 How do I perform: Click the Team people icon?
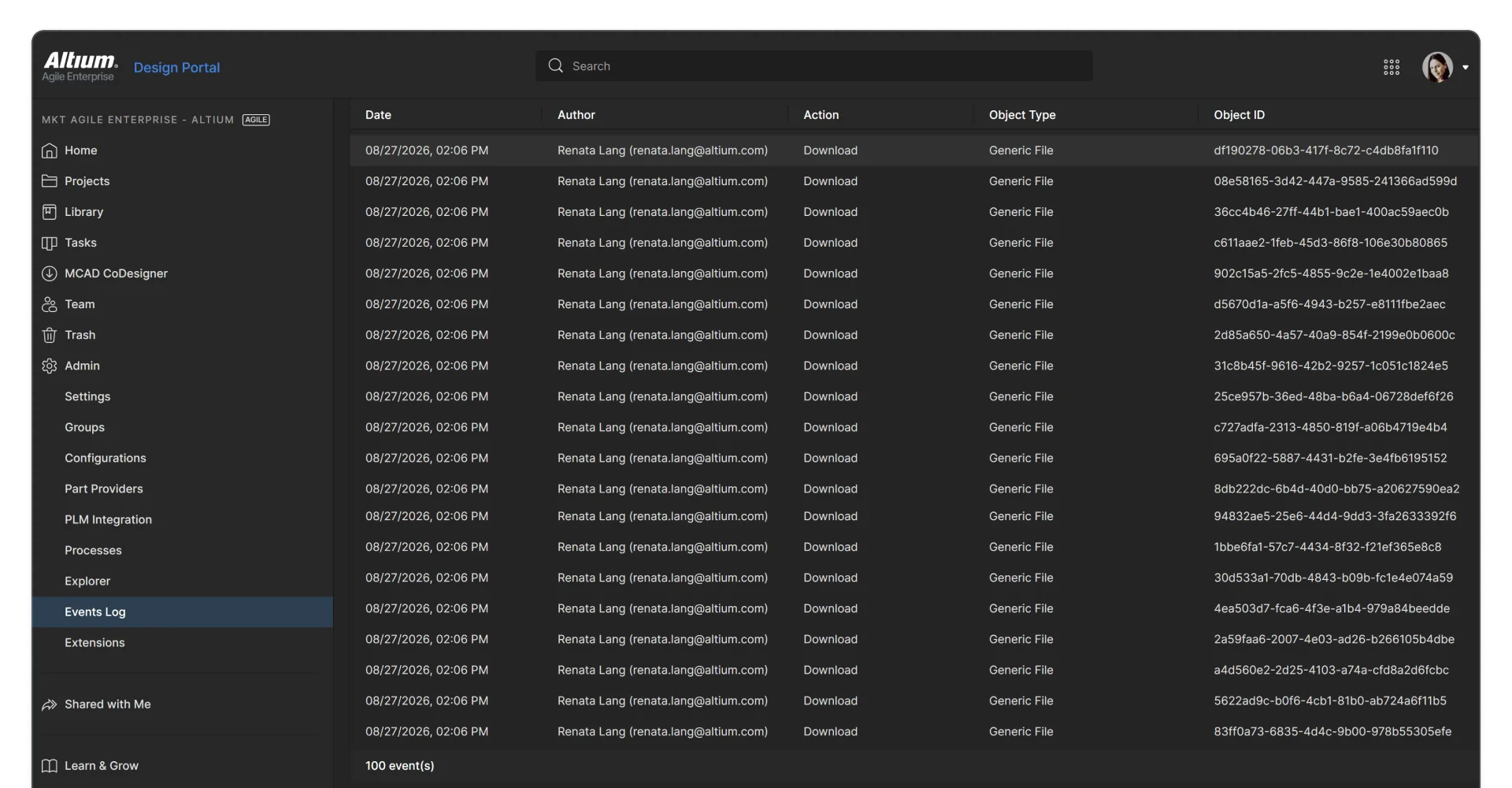[50, 304]
